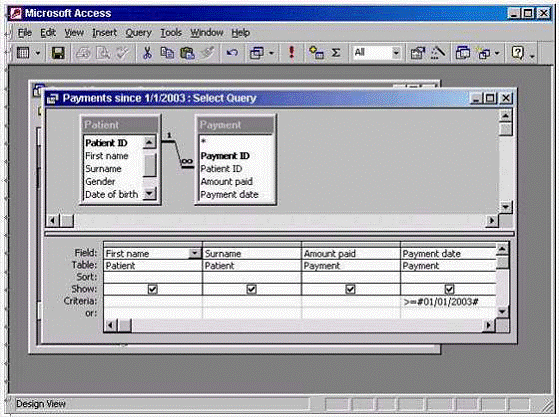
Task: Open the New Object dropdown arrow
Action: pos(497,53)
